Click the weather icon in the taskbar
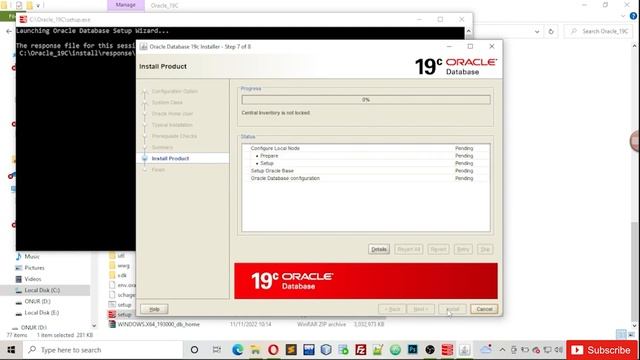The width and height of the screenshot is (640, 360). coord(486,350)
